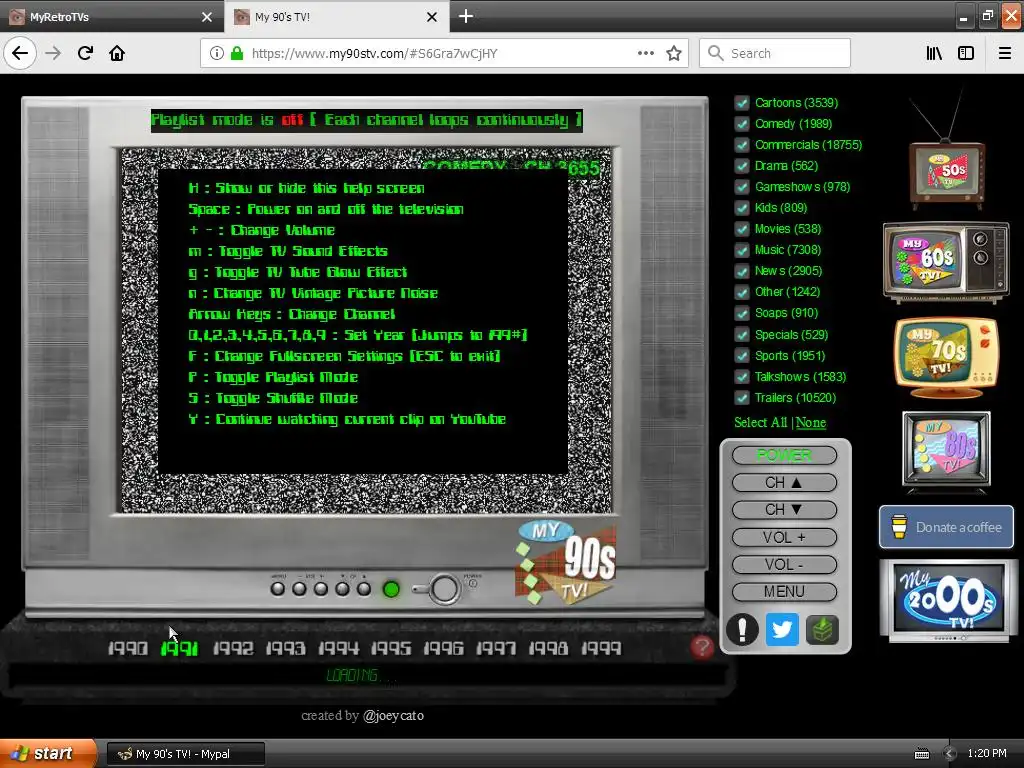This screenshot has height=768, width=1024.
Task: Open the page actions three-dot menu
Action: pos(646,53)
